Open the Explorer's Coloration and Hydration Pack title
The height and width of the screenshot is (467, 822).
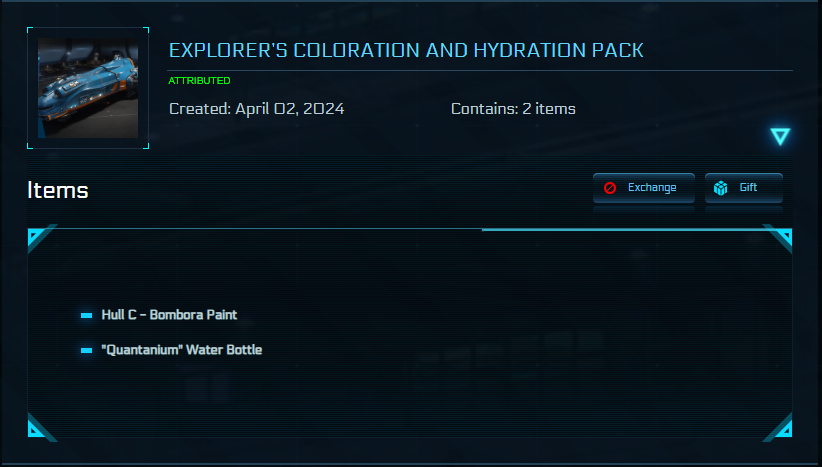click(406, 50)
